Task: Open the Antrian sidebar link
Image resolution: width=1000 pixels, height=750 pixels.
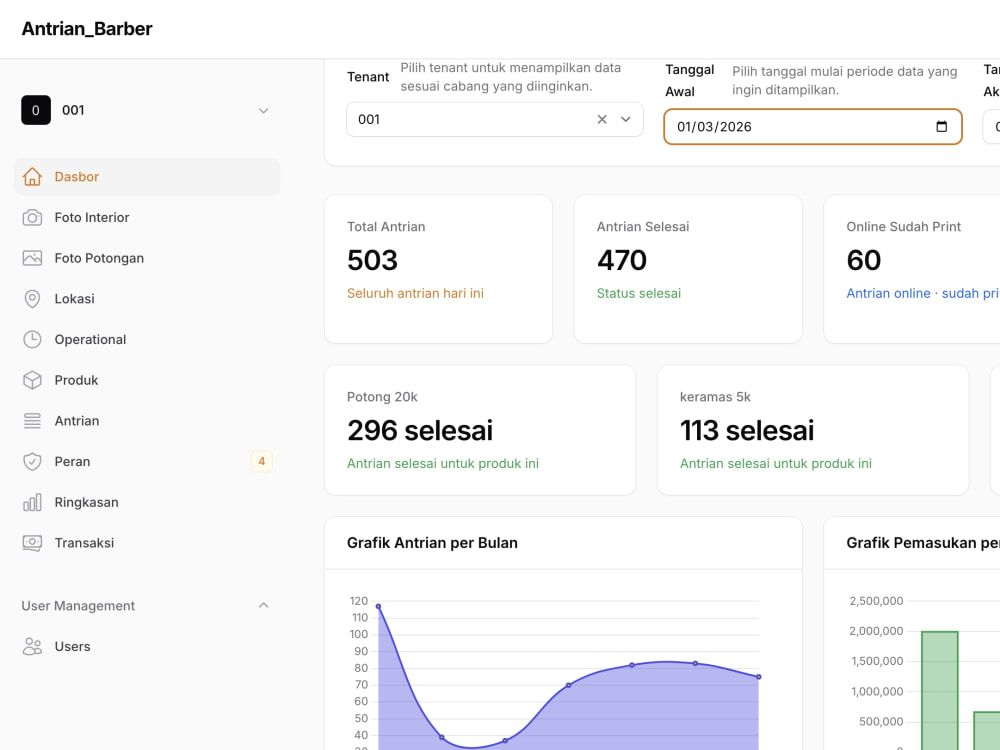Action: click(147, 421)
